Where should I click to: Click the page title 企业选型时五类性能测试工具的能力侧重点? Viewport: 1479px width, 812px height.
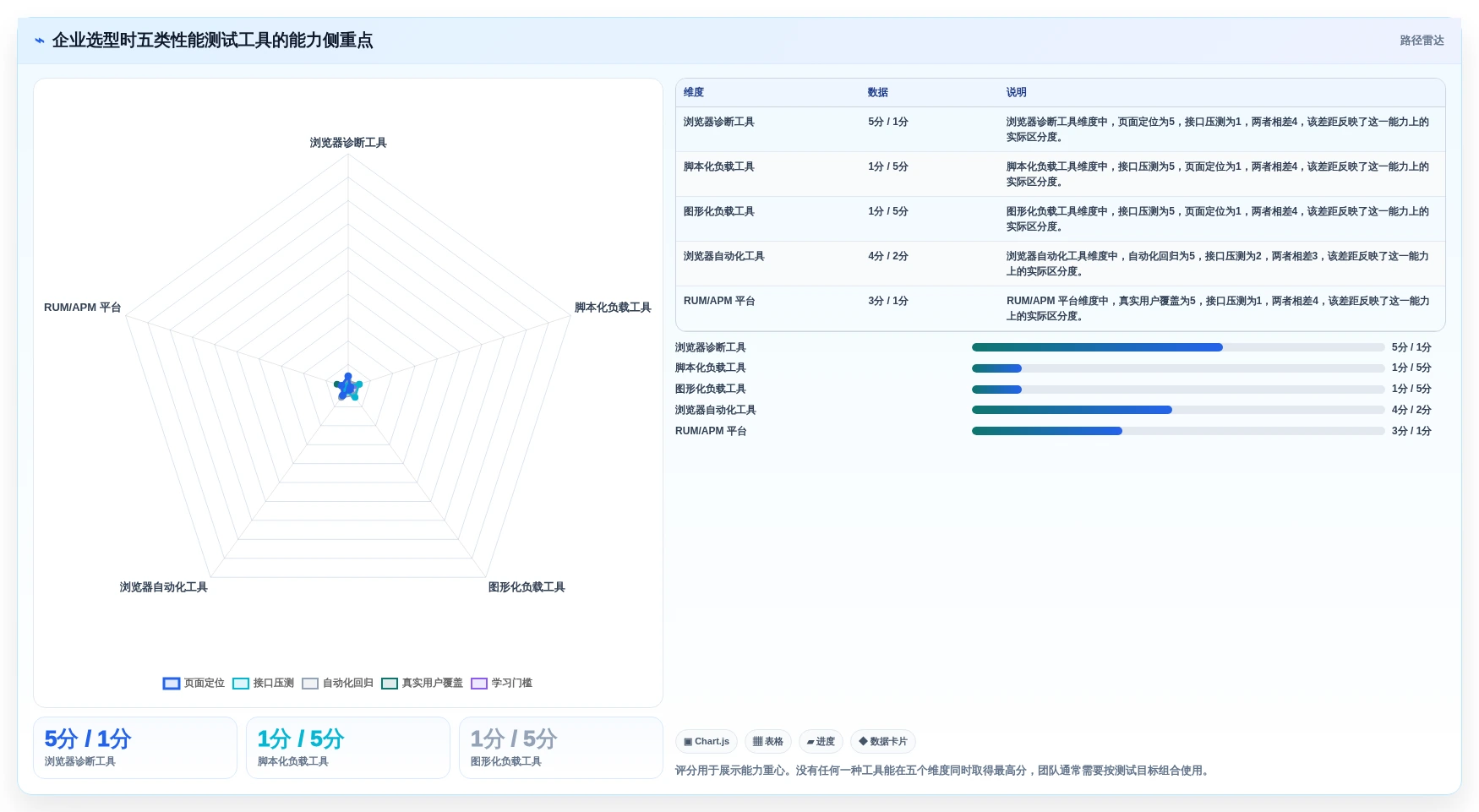pos(212,41)
